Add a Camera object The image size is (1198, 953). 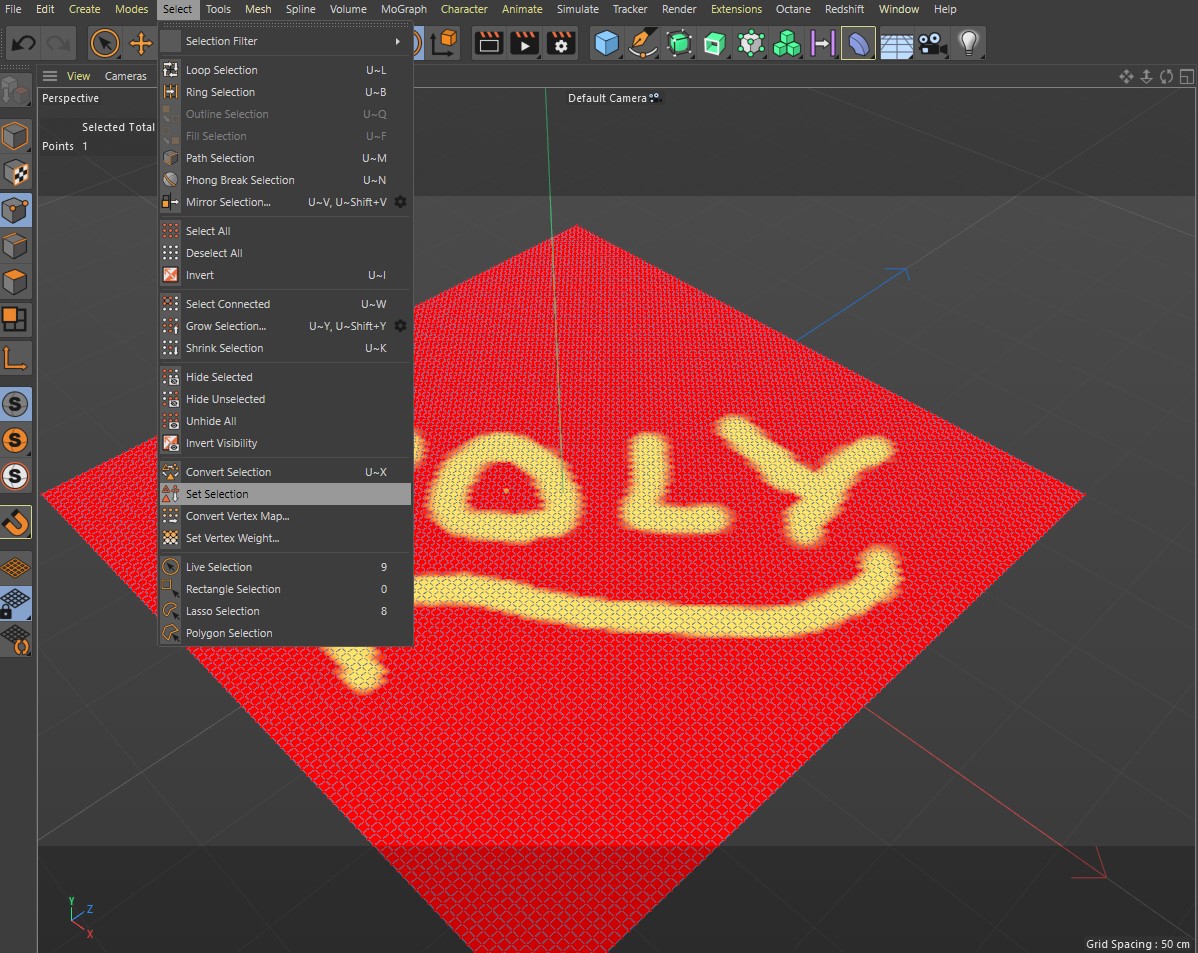click(932, 43)
